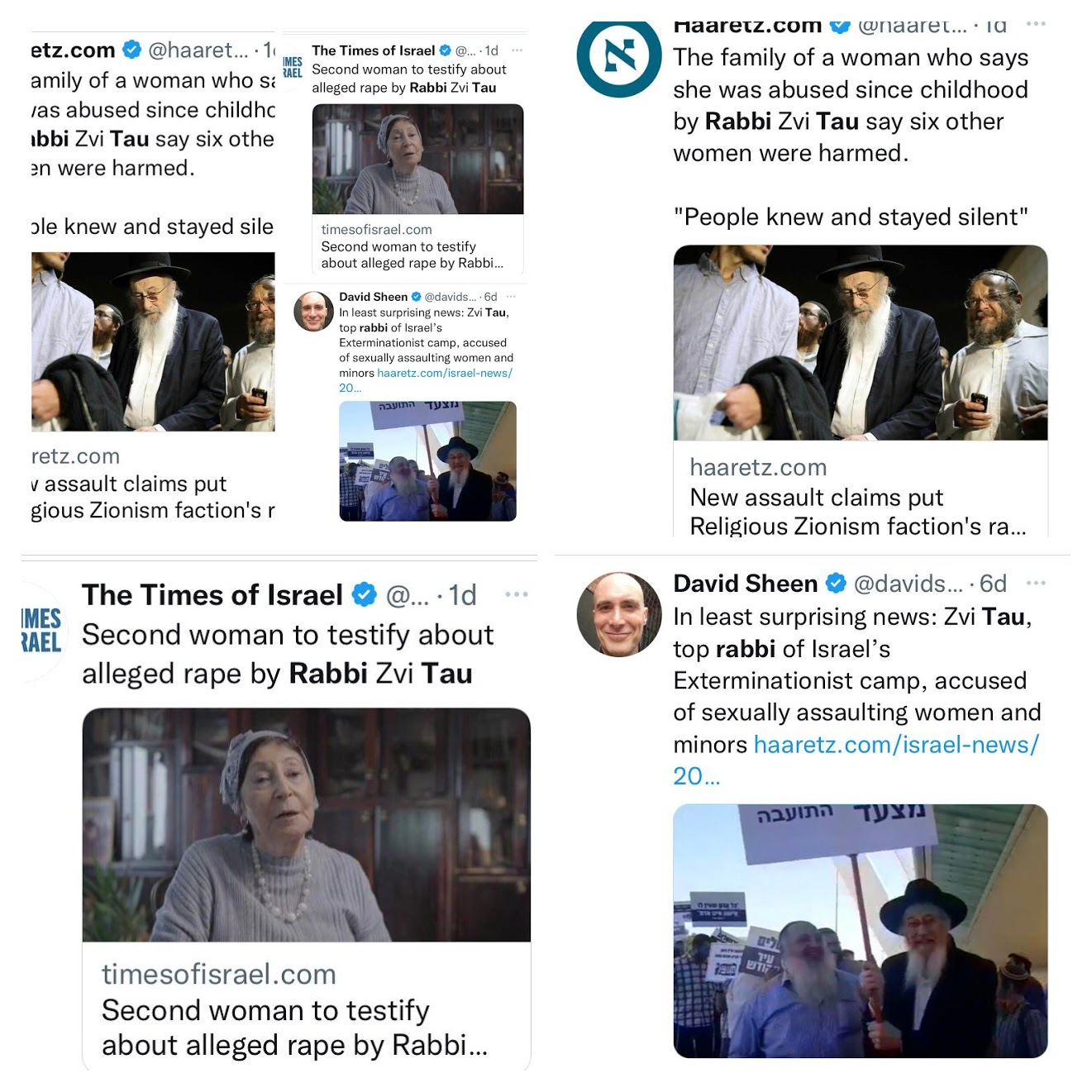
Task: Click verified badge next to etz.com
Action: click(131, 50)
